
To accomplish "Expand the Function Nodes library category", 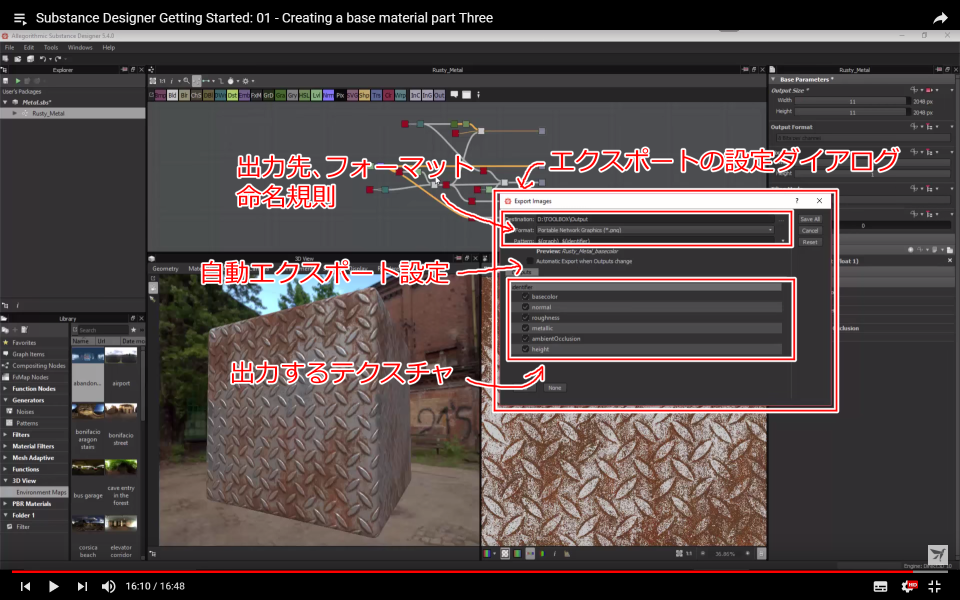I will point(6,389).
